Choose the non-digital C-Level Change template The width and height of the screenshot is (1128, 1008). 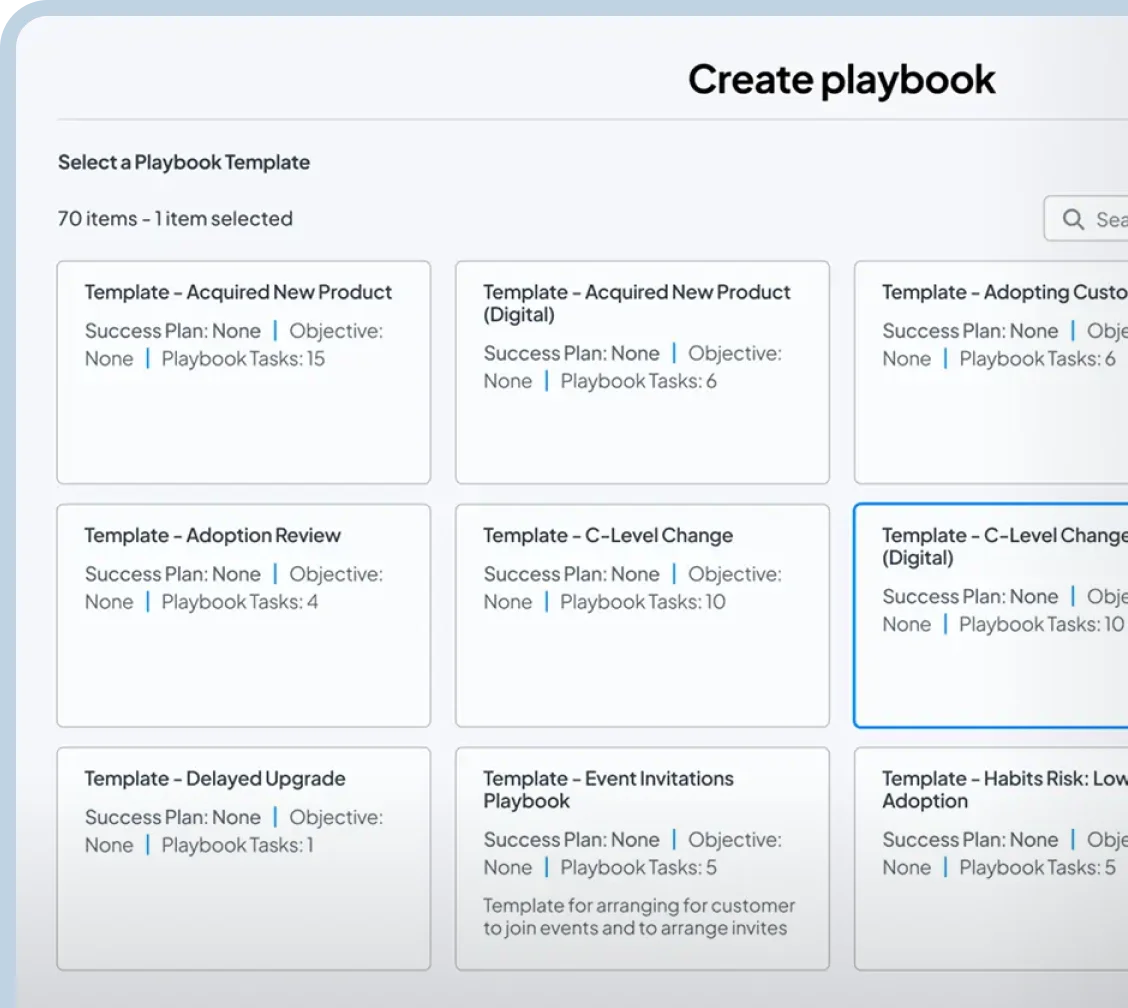pyautogui.click(x=642, y=615)
